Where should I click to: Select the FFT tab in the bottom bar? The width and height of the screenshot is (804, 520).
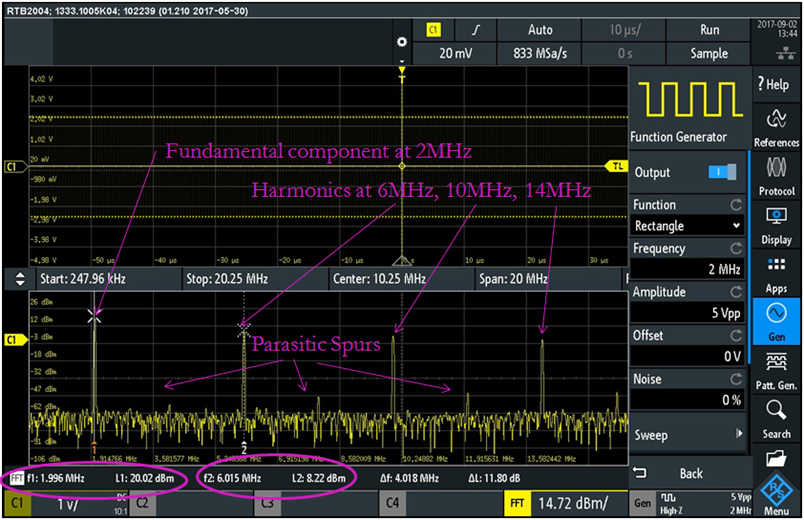[x=518, y=505]
